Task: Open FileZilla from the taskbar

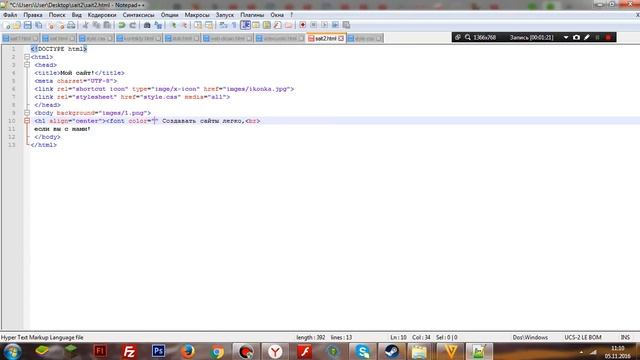Action: tap(129, 351)
